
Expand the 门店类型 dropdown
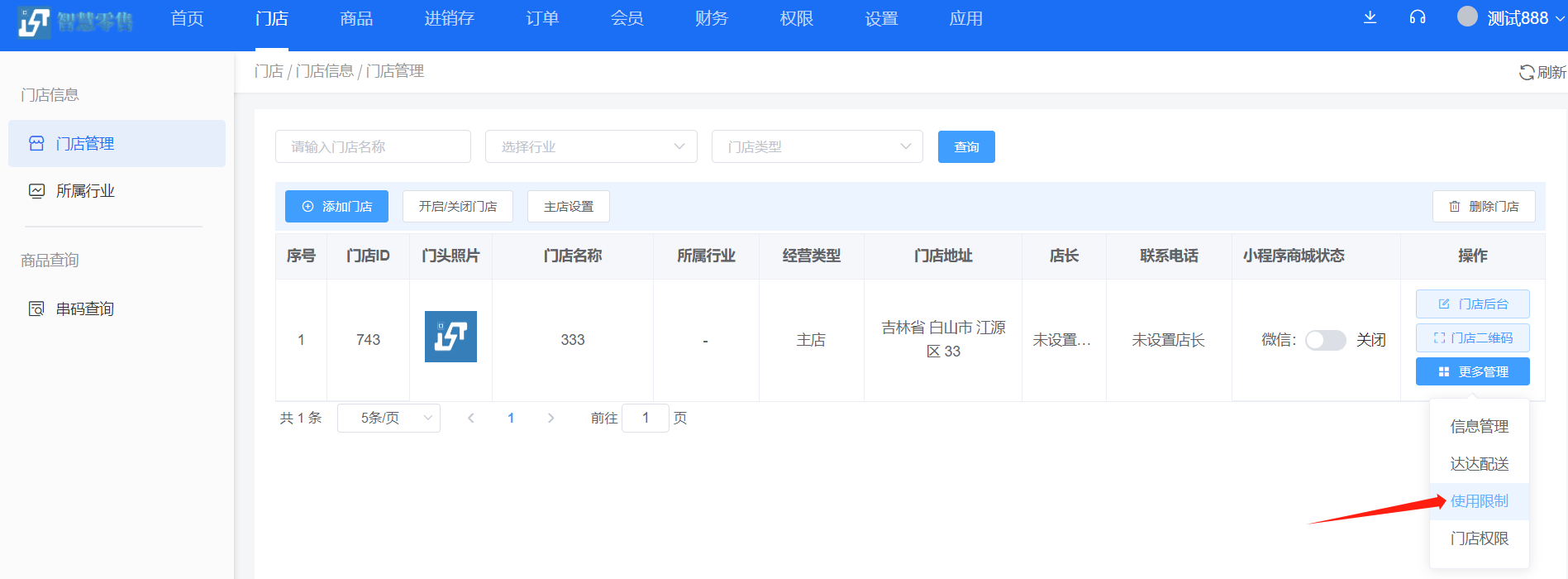[817, 146]
